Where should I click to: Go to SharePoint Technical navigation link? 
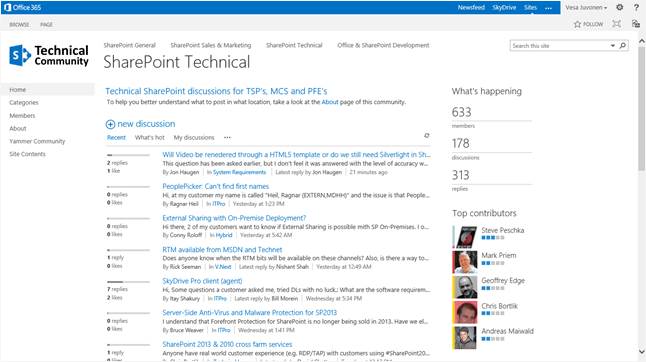click(294, 45)
